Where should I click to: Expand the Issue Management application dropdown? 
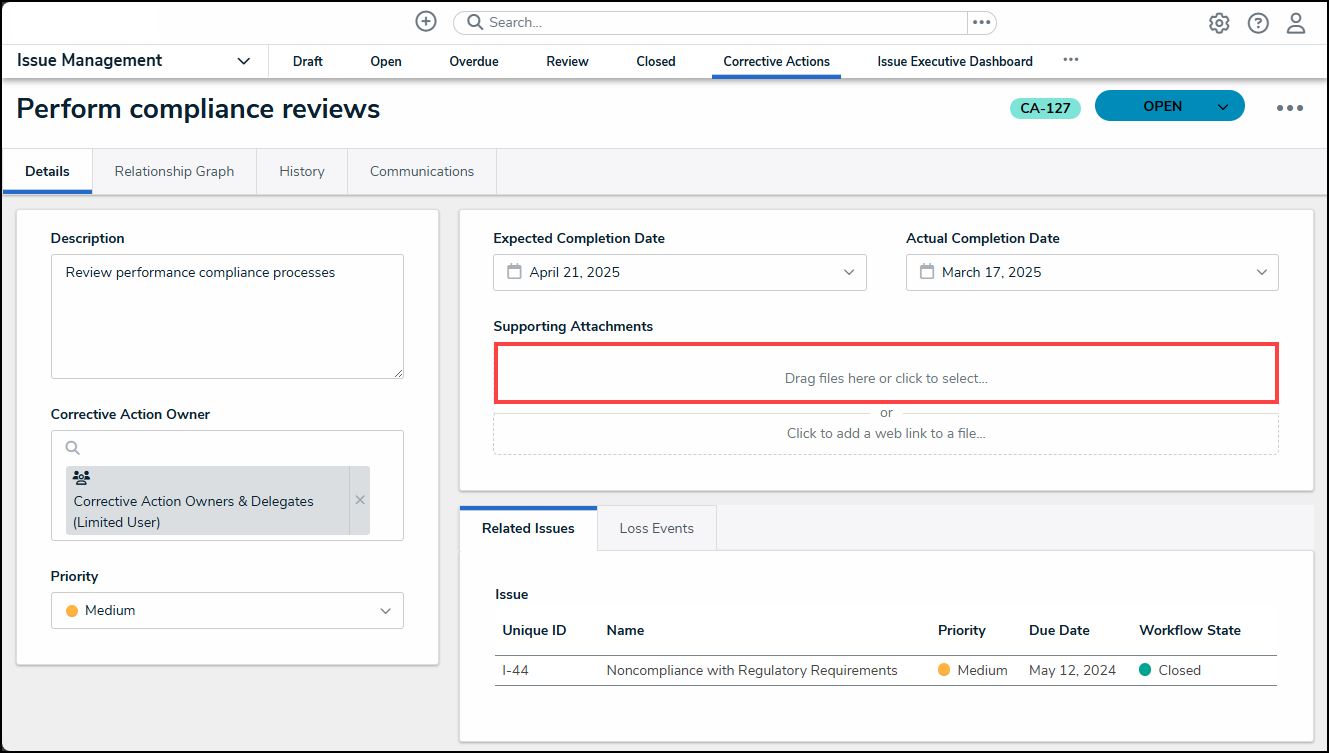(243, 61)
